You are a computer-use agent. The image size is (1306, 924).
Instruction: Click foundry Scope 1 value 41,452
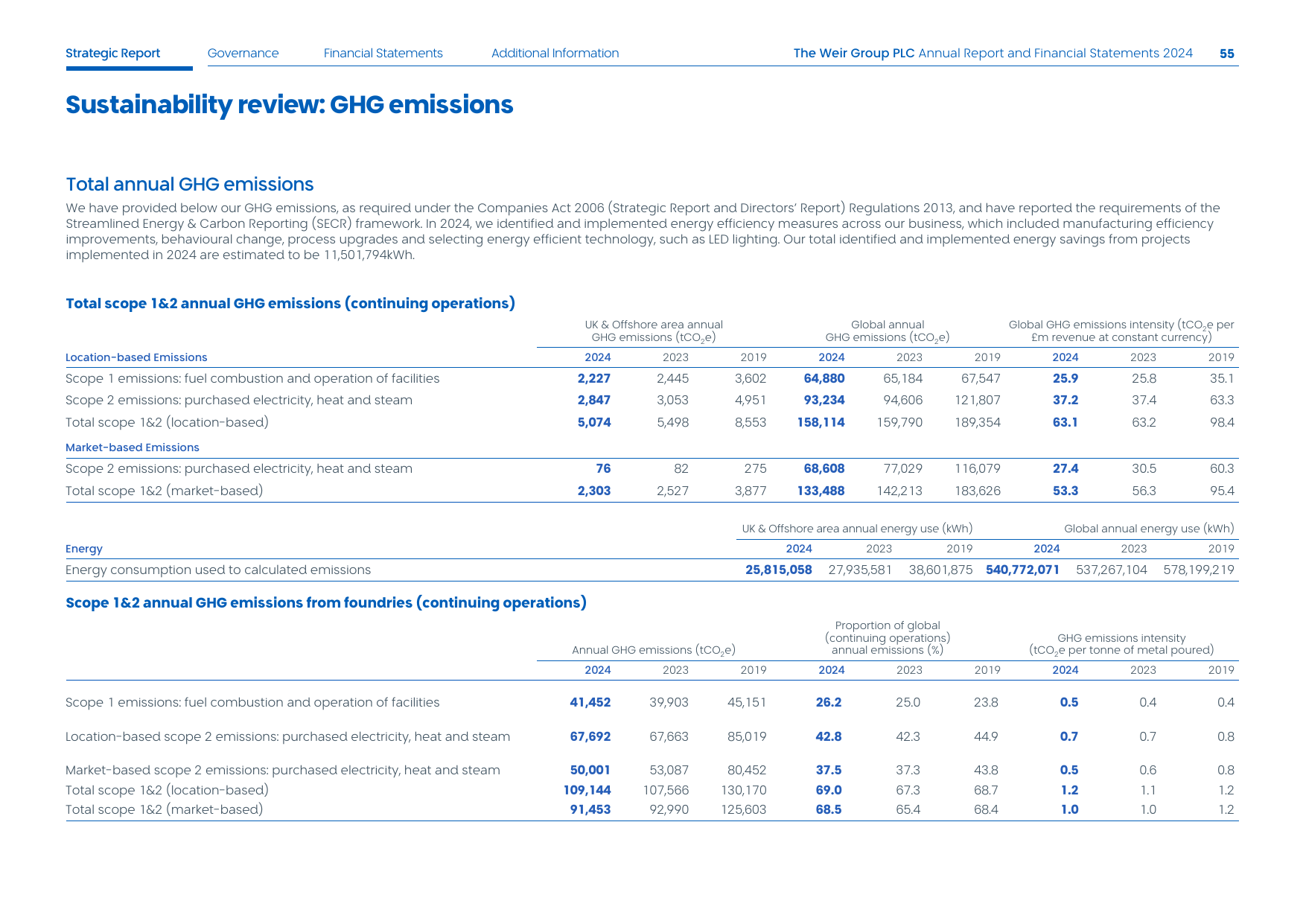tap(590, 702)
